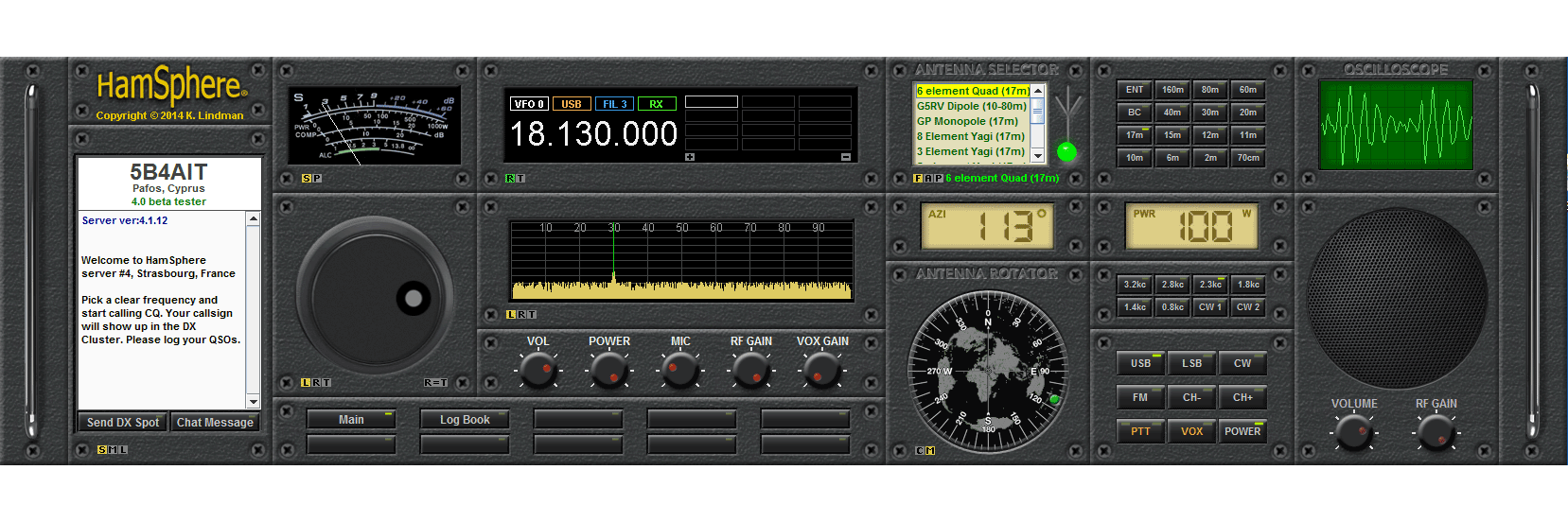The width and height of the screenshot is (1568, 522).
Task: Click the FIL 3 filter indicator
Action: [x=615, y=104]
